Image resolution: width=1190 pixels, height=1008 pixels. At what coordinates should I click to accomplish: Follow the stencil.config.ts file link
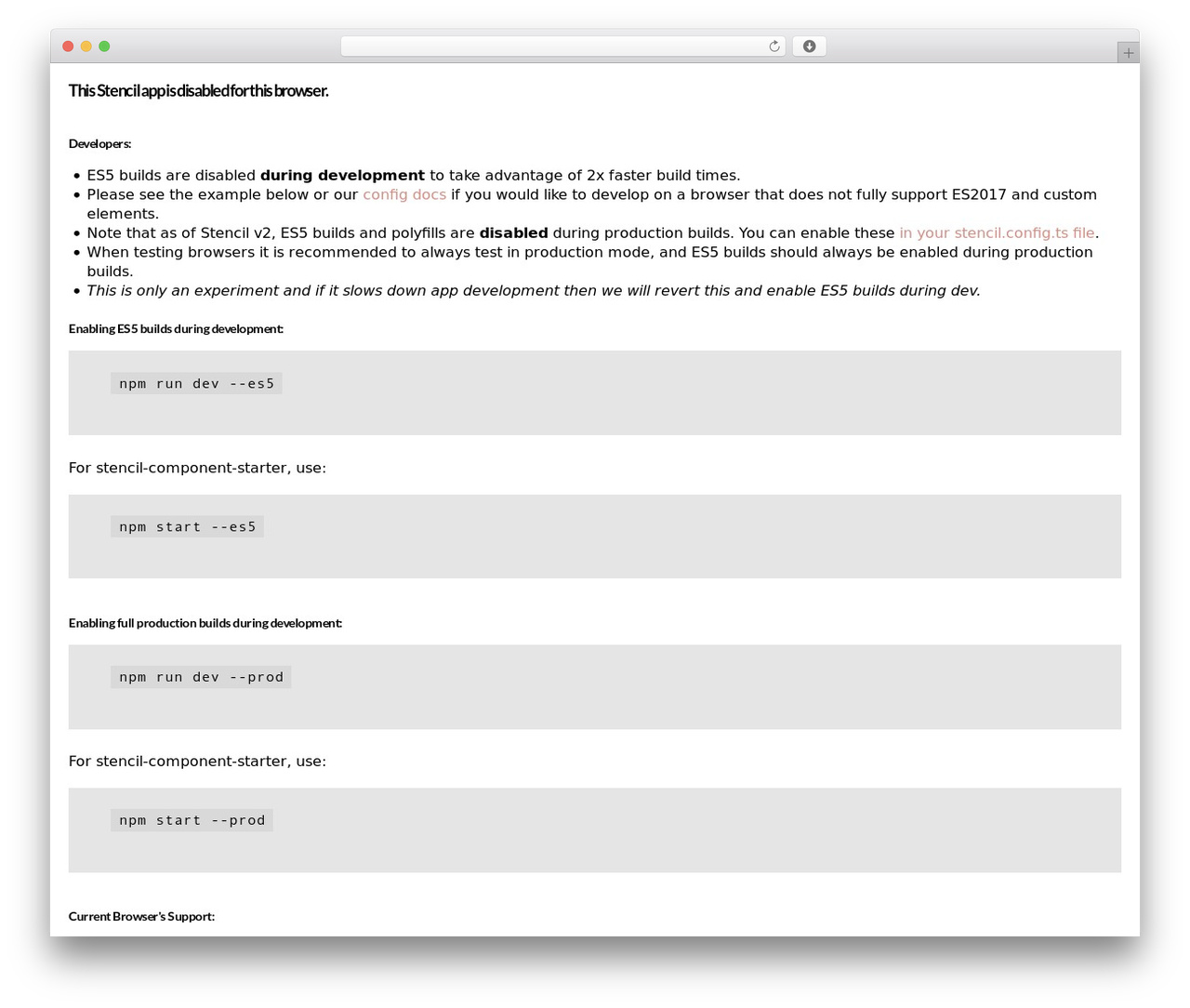[x=997, y=232]
